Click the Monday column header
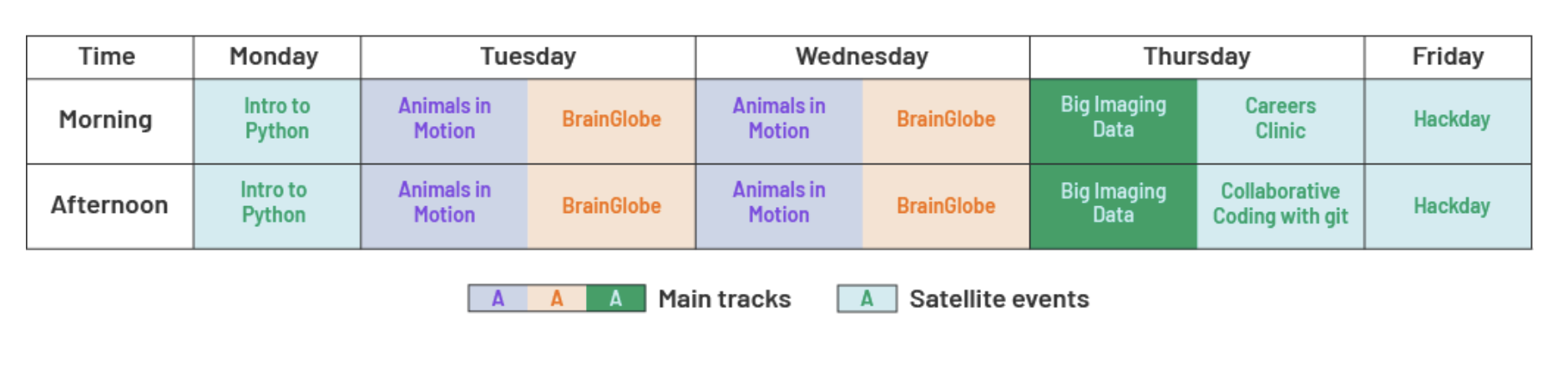1568x369 pixels. point(274,57)
